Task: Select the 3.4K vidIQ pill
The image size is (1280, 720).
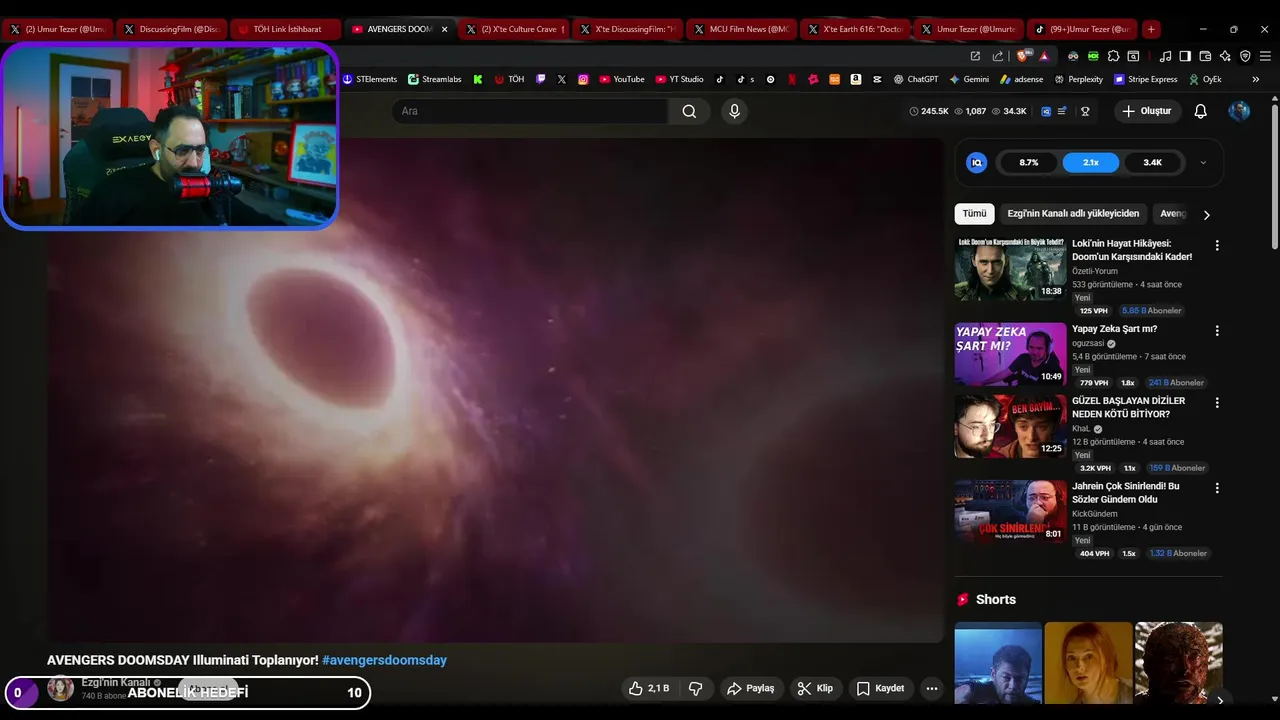Action: (x=1153, y=162)
